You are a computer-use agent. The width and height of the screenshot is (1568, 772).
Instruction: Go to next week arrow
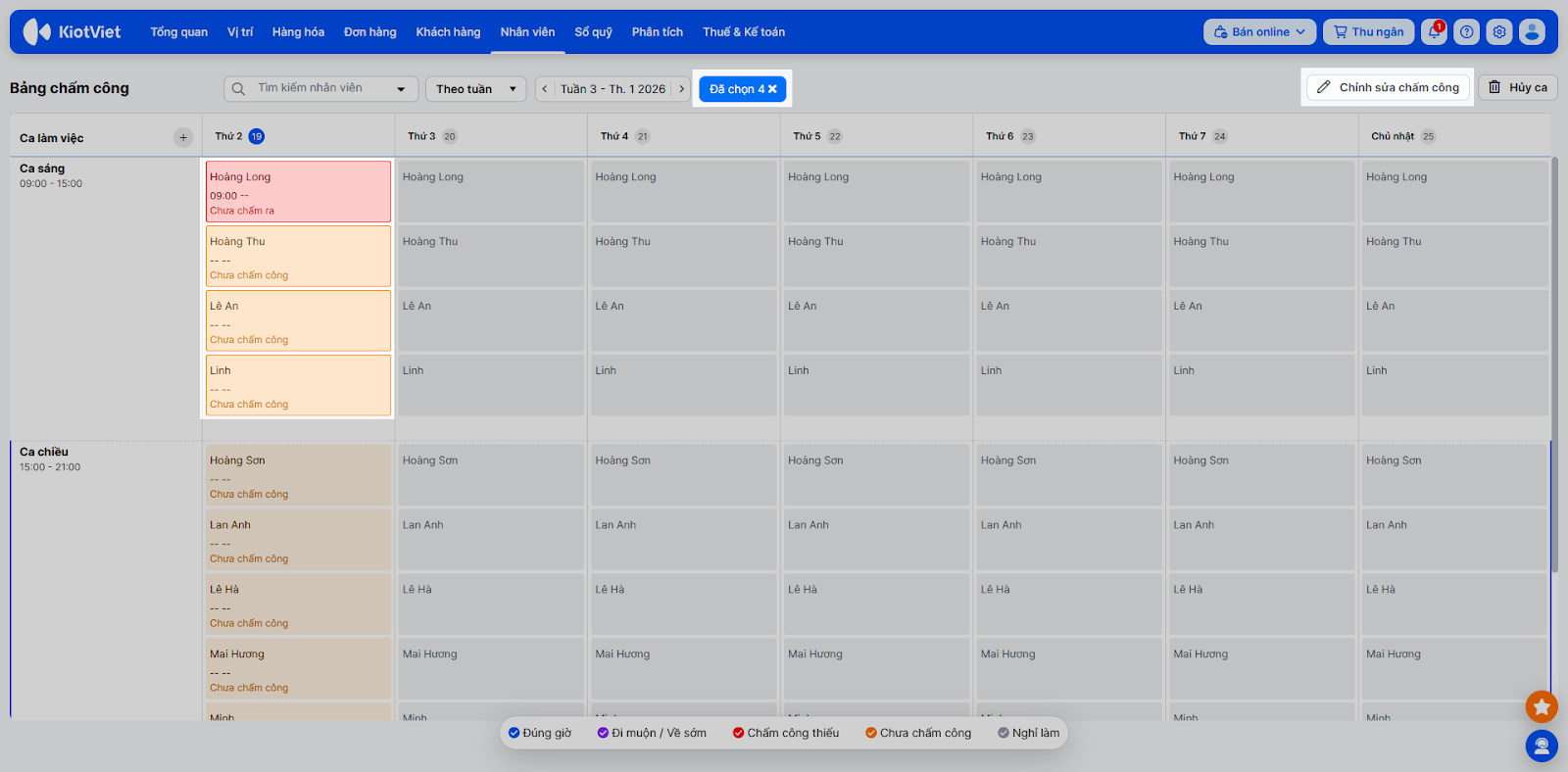click(x=682, y=89)
